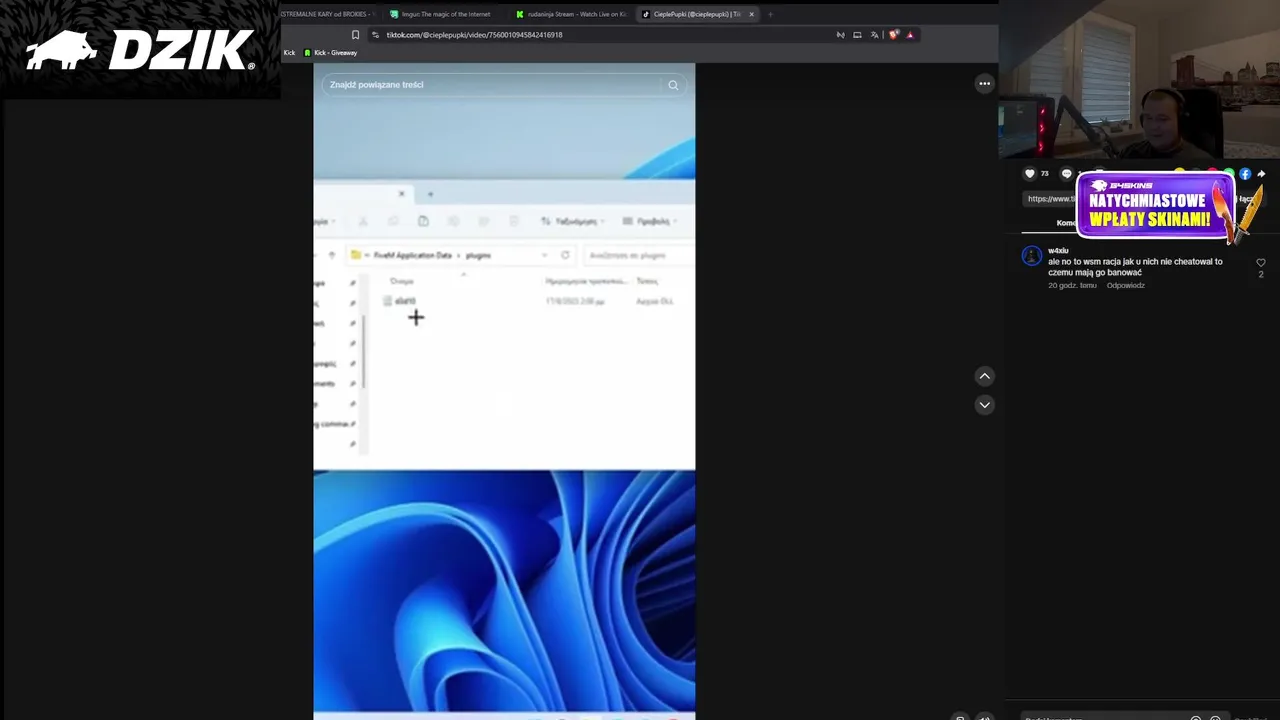Go to previous video with up arrow

(984, 376)
